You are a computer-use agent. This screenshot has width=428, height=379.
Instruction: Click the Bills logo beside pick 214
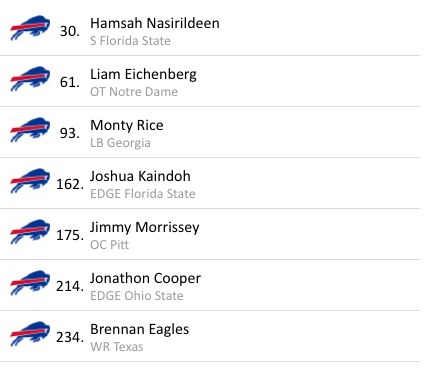(30, 283)
